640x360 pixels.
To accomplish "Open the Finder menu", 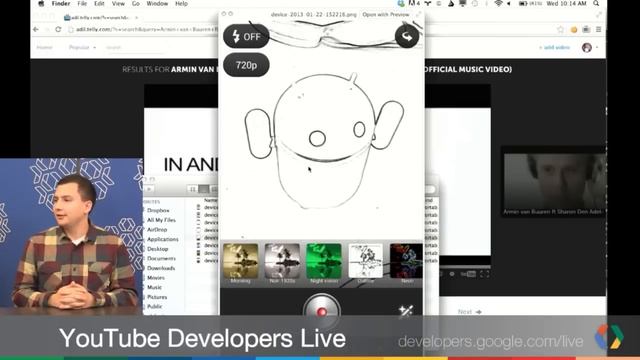I will click(x=61, y=4).
